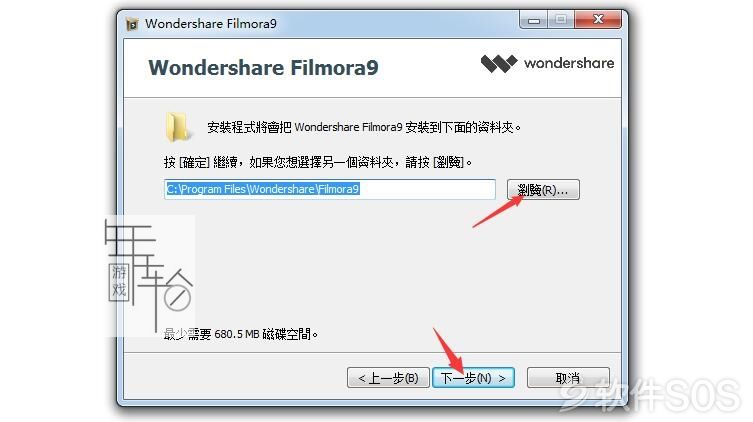Screen dimensions: 753x422
Task: Click the window title text Wondershare Filmora9
Action: coord(211,24)
